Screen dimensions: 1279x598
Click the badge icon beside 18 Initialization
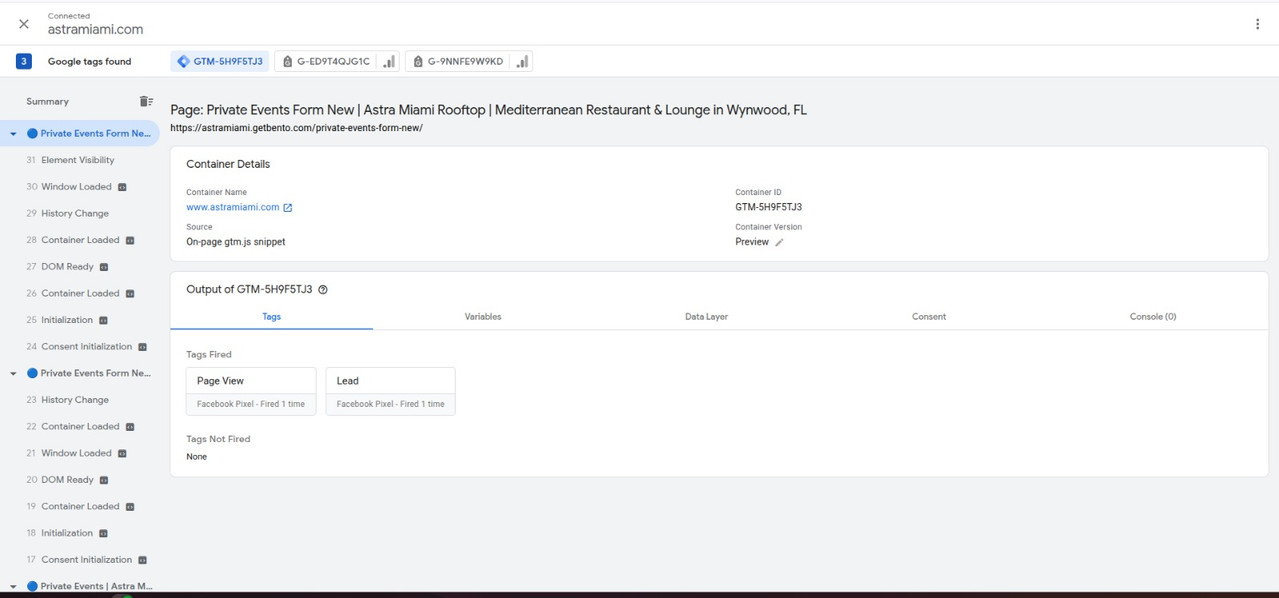[103, 533]
